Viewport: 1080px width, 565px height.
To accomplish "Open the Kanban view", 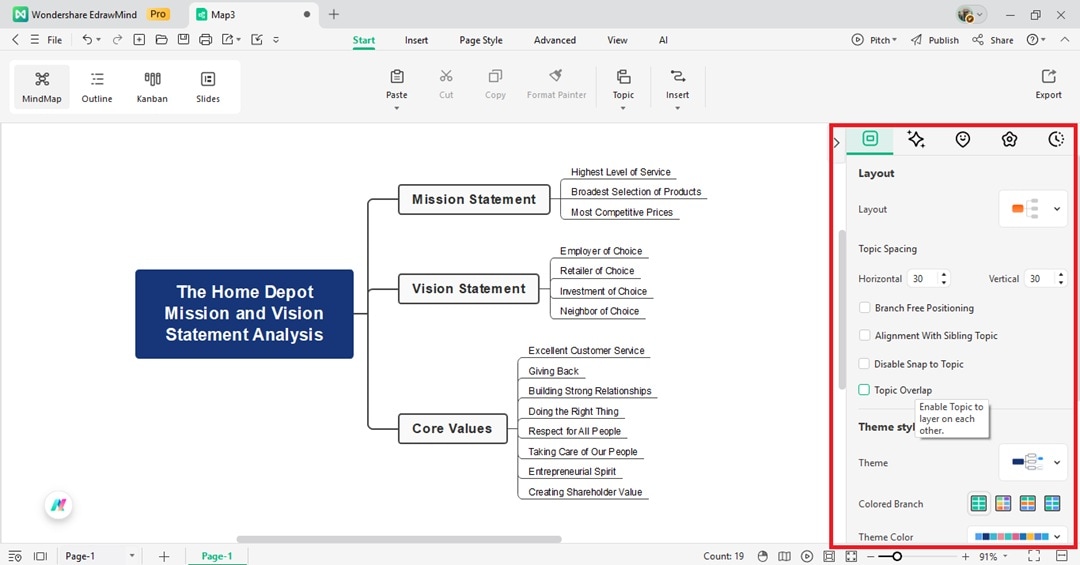I will pyautogui.click(x=152, y=87).
